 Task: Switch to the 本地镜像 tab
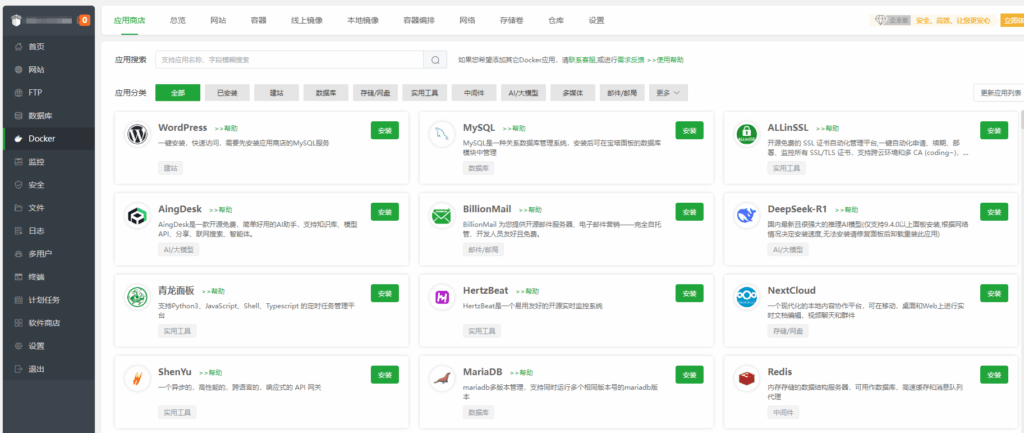coord(363,20)
